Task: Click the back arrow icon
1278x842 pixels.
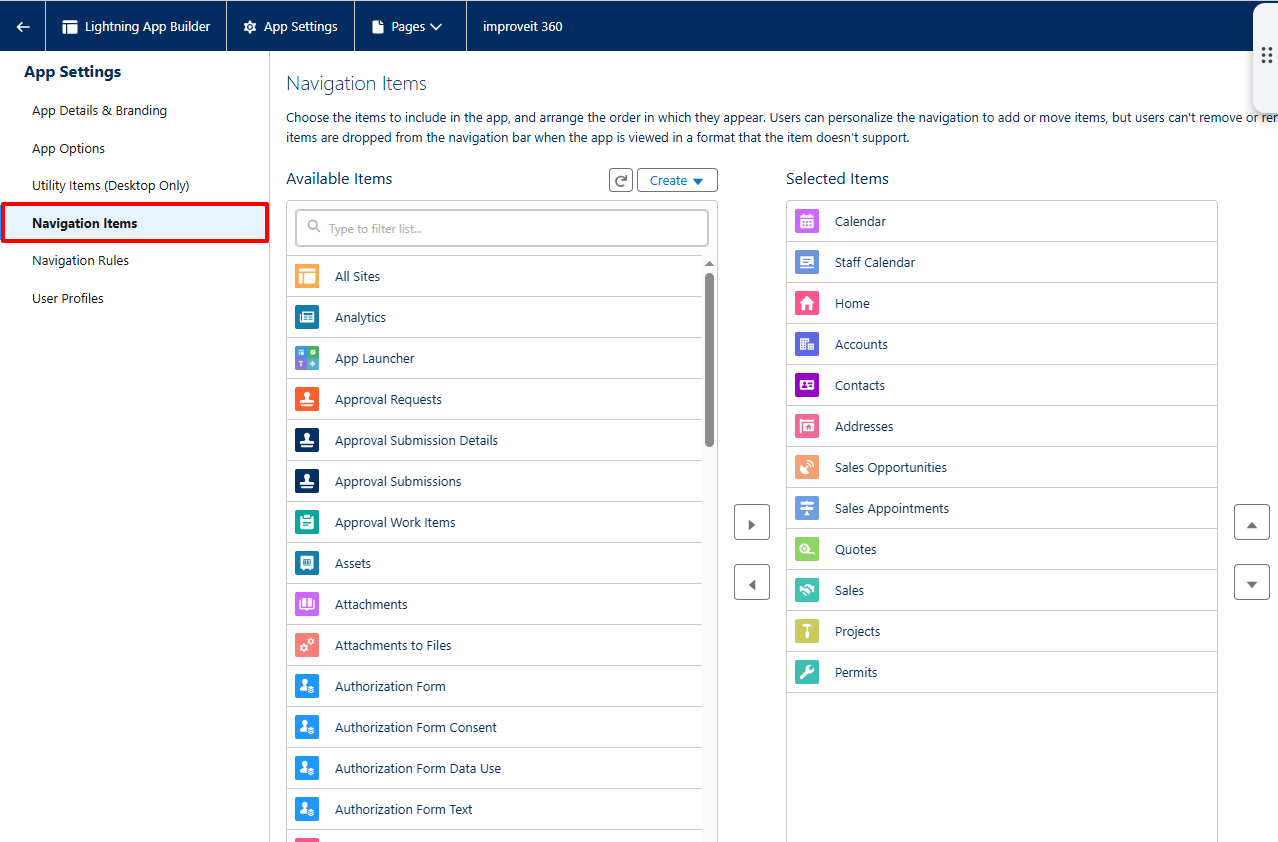Action: pyautogui.click(x=23, y=27)
